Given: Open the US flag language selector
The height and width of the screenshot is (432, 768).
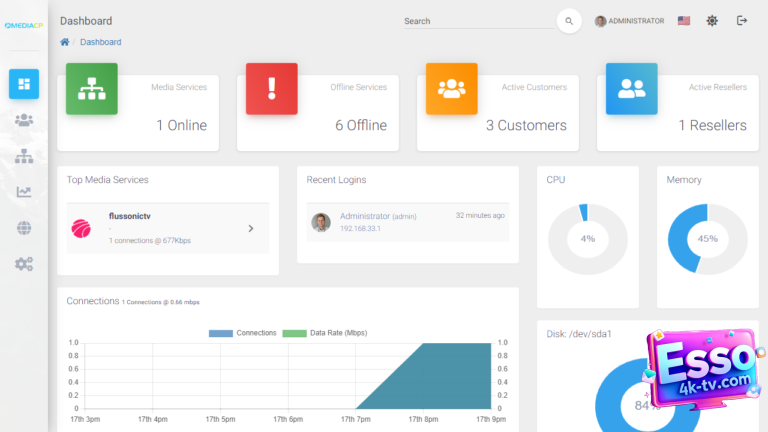Looking at the screenshot, I should 684,21.
